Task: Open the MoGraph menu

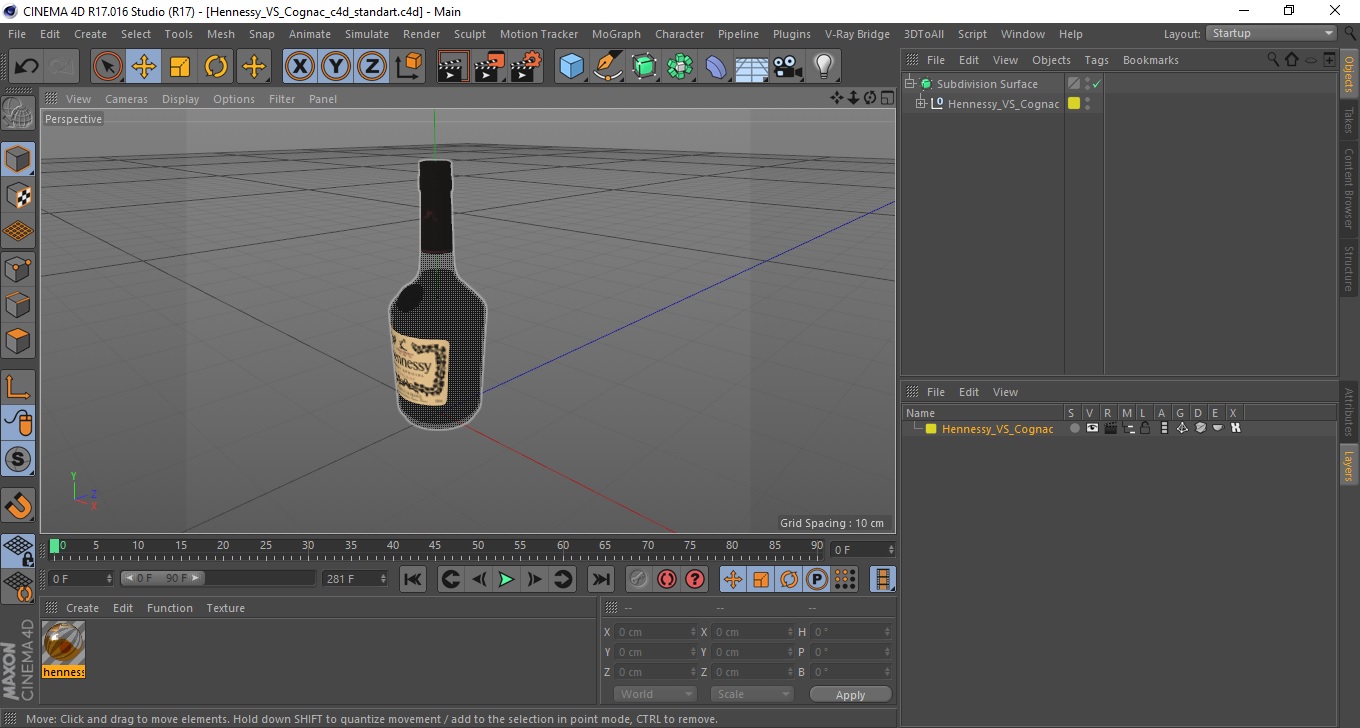Action: tap(616, 34)
